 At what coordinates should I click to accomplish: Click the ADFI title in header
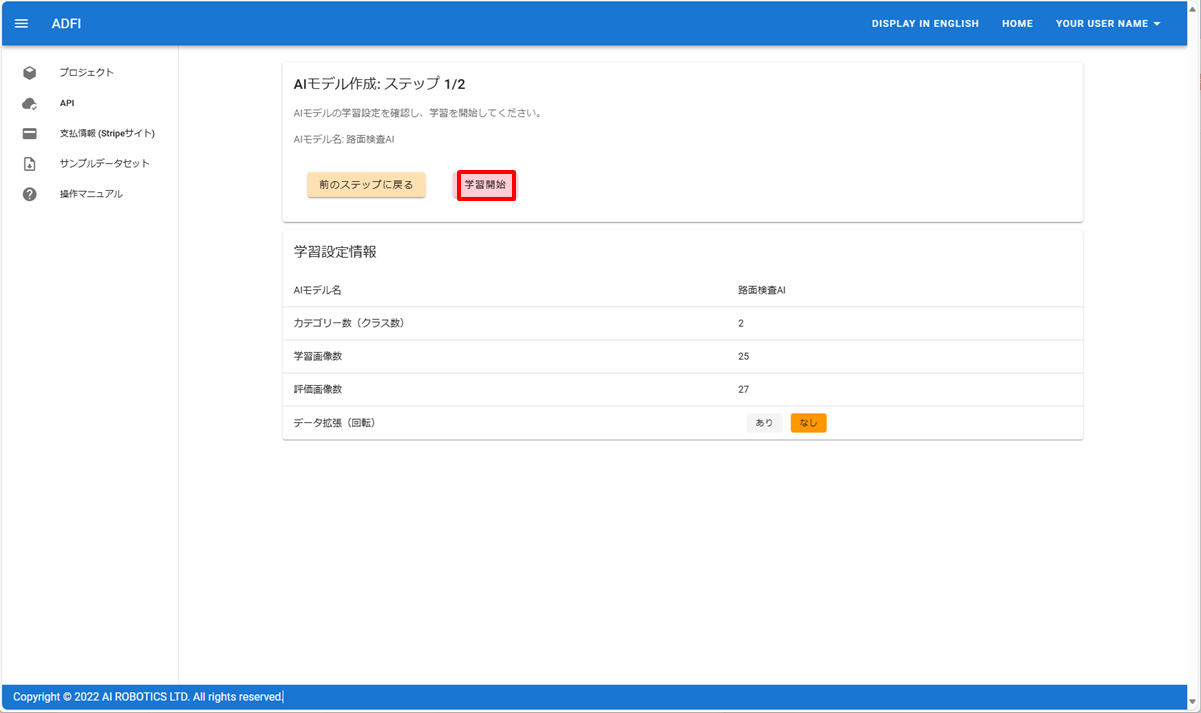coord(66,24)
